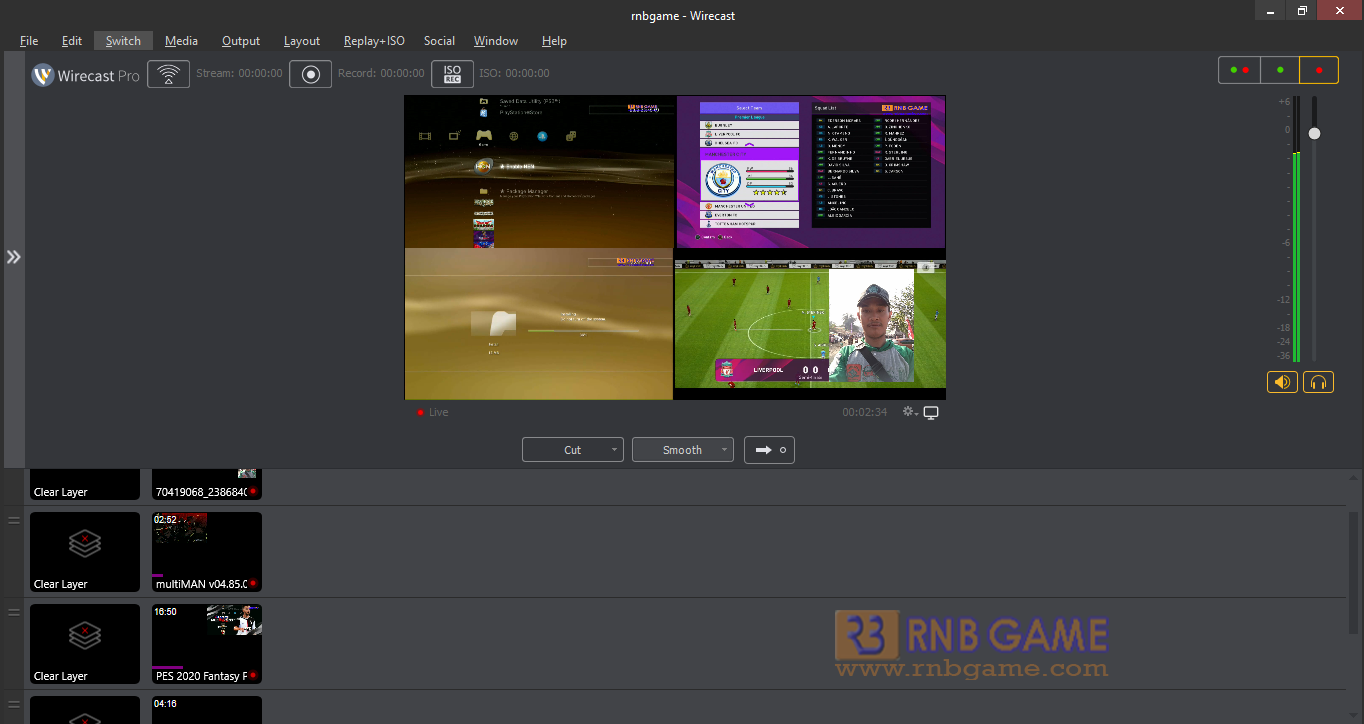
Task: Click the Go arrow transition button
Action: coord(769,450)
